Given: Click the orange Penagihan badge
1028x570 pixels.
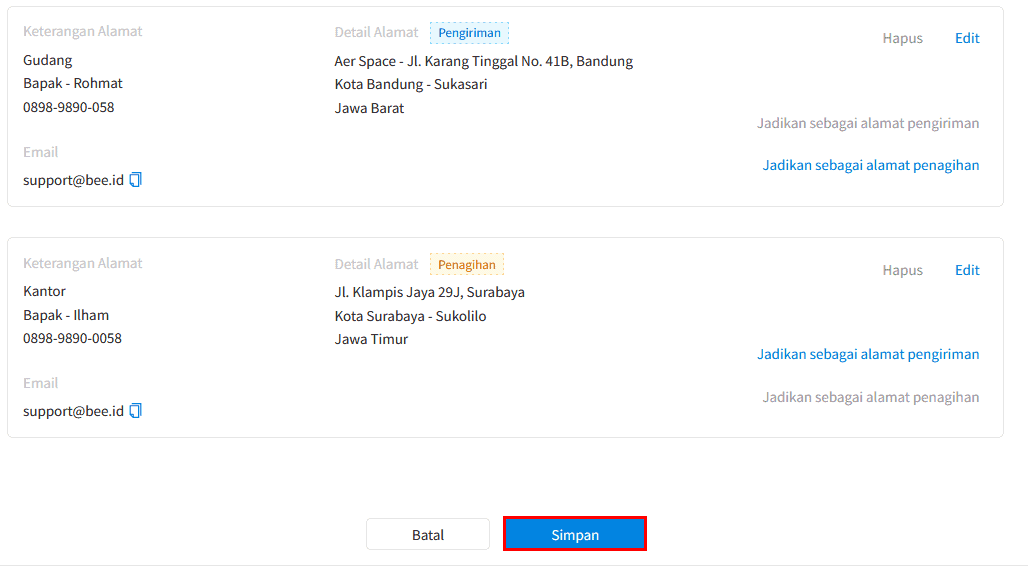Looking at the screenshot, I should [467, 264].
